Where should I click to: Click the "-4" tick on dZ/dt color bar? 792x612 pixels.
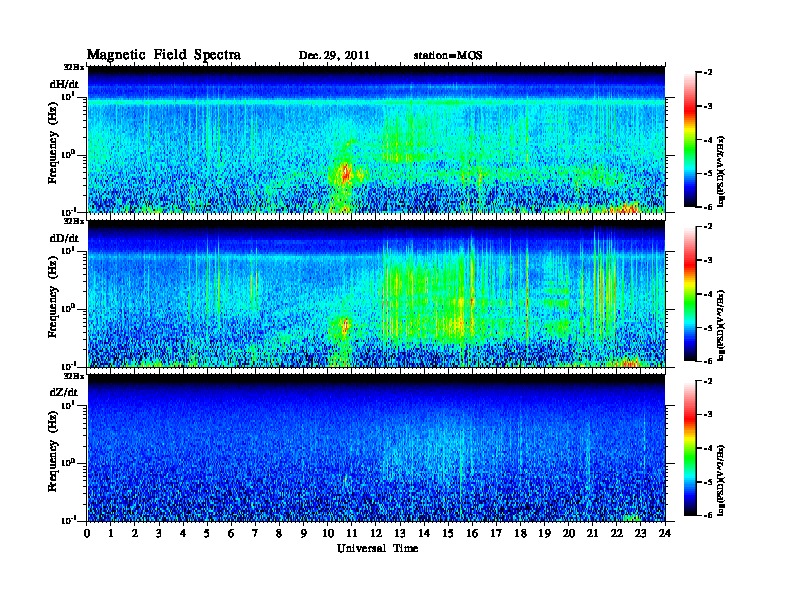[708, 448]
